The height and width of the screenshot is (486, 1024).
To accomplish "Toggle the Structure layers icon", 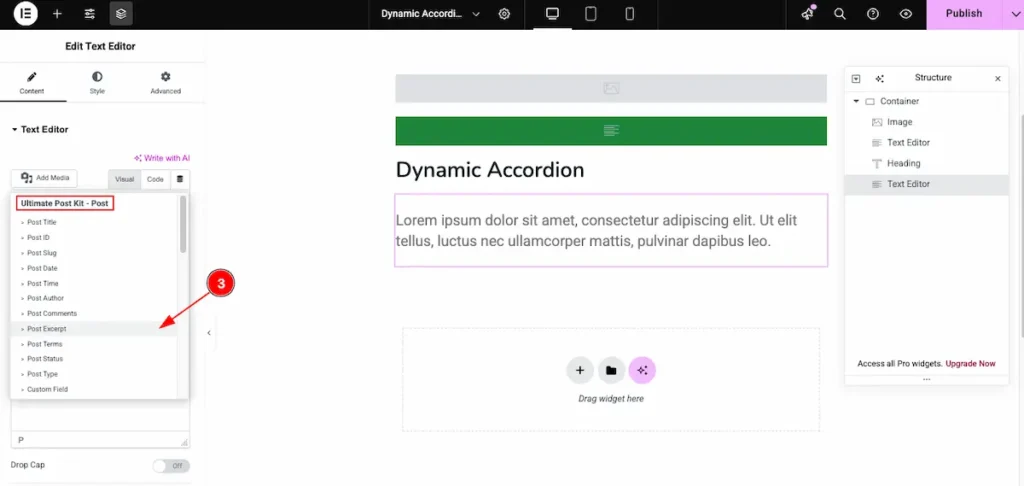I will click(x=121, y=14).
